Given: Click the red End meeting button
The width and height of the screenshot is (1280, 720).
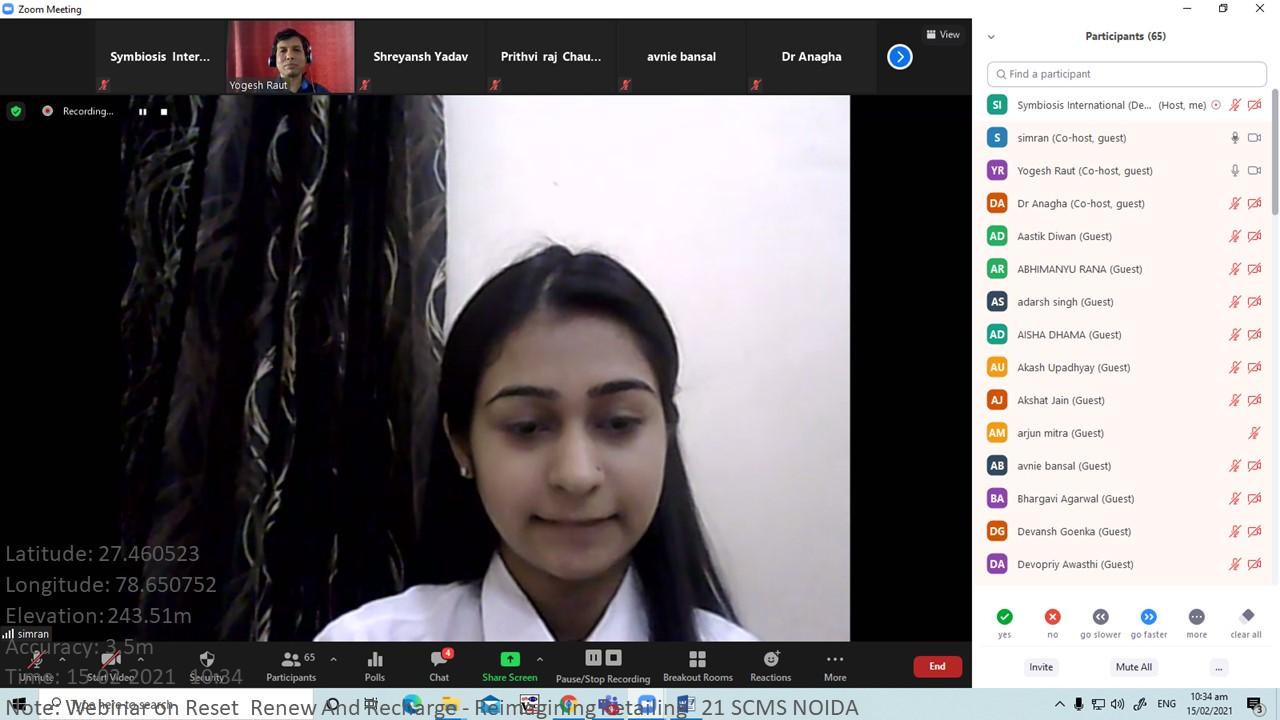Looking at the screenshot, I should click(x=937, y=666).
